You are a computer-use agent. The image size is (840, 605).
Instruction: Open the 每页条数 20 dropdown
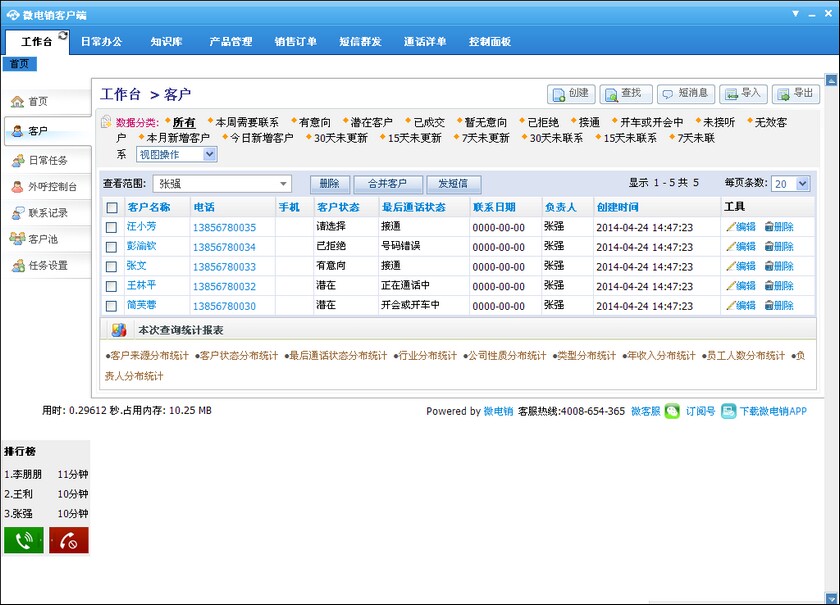[791, 184]
